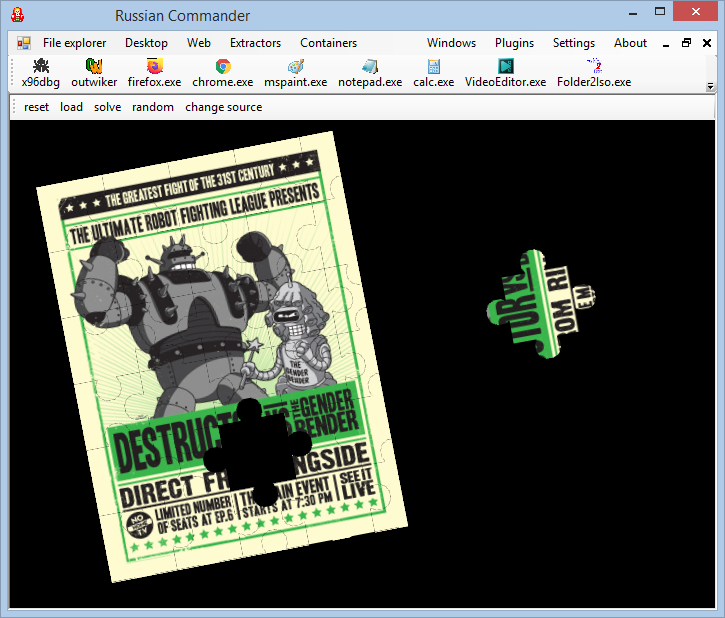Click change source button
725x618 pixels.
click(x=224, y=107)
